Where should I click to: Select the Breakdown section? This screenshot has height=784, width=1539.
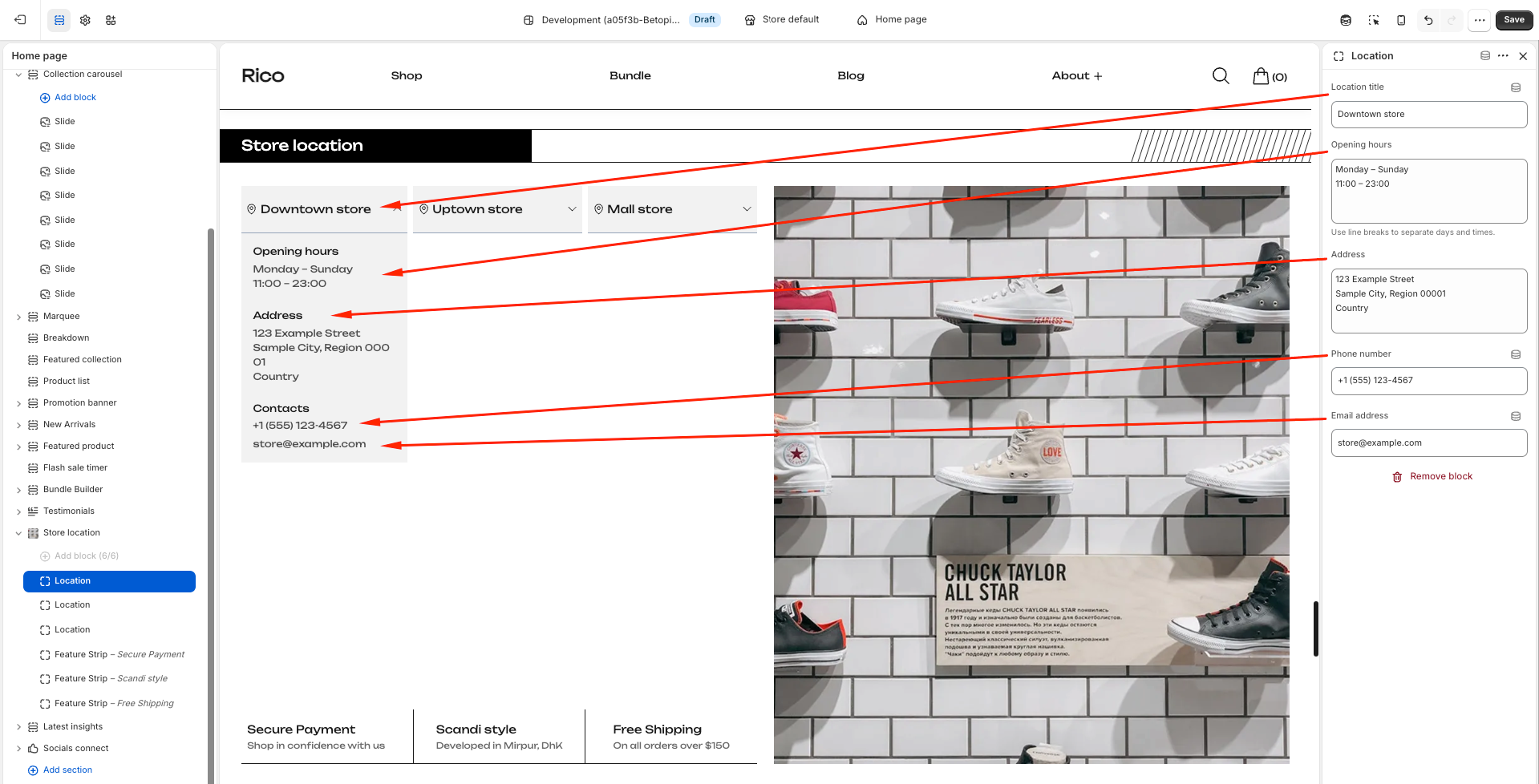[66, 338]
